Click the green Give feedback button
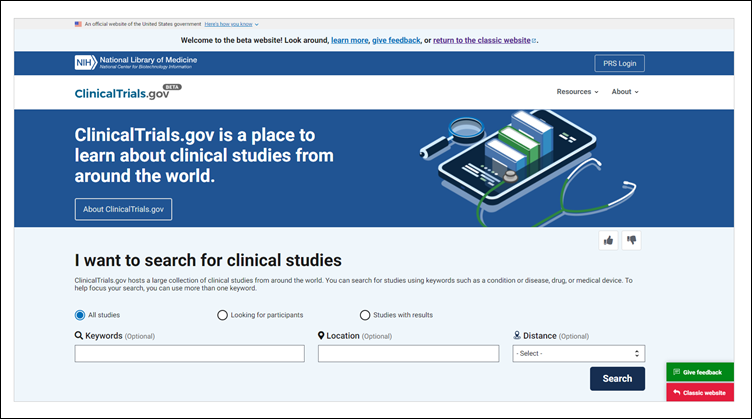Image resolution: width=752 pixels, height=419 pixels. point(700,372)
